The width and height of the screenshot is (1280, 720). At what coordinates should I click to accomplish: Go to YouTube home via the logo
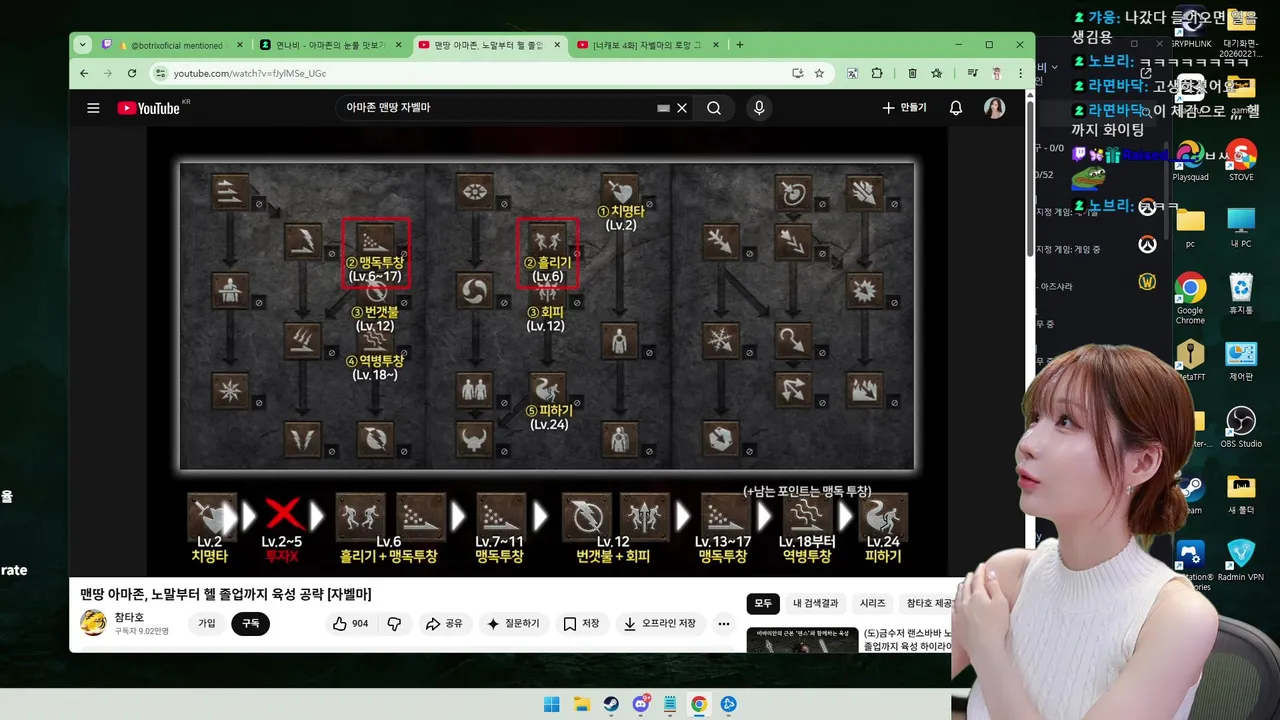point(148,108)
